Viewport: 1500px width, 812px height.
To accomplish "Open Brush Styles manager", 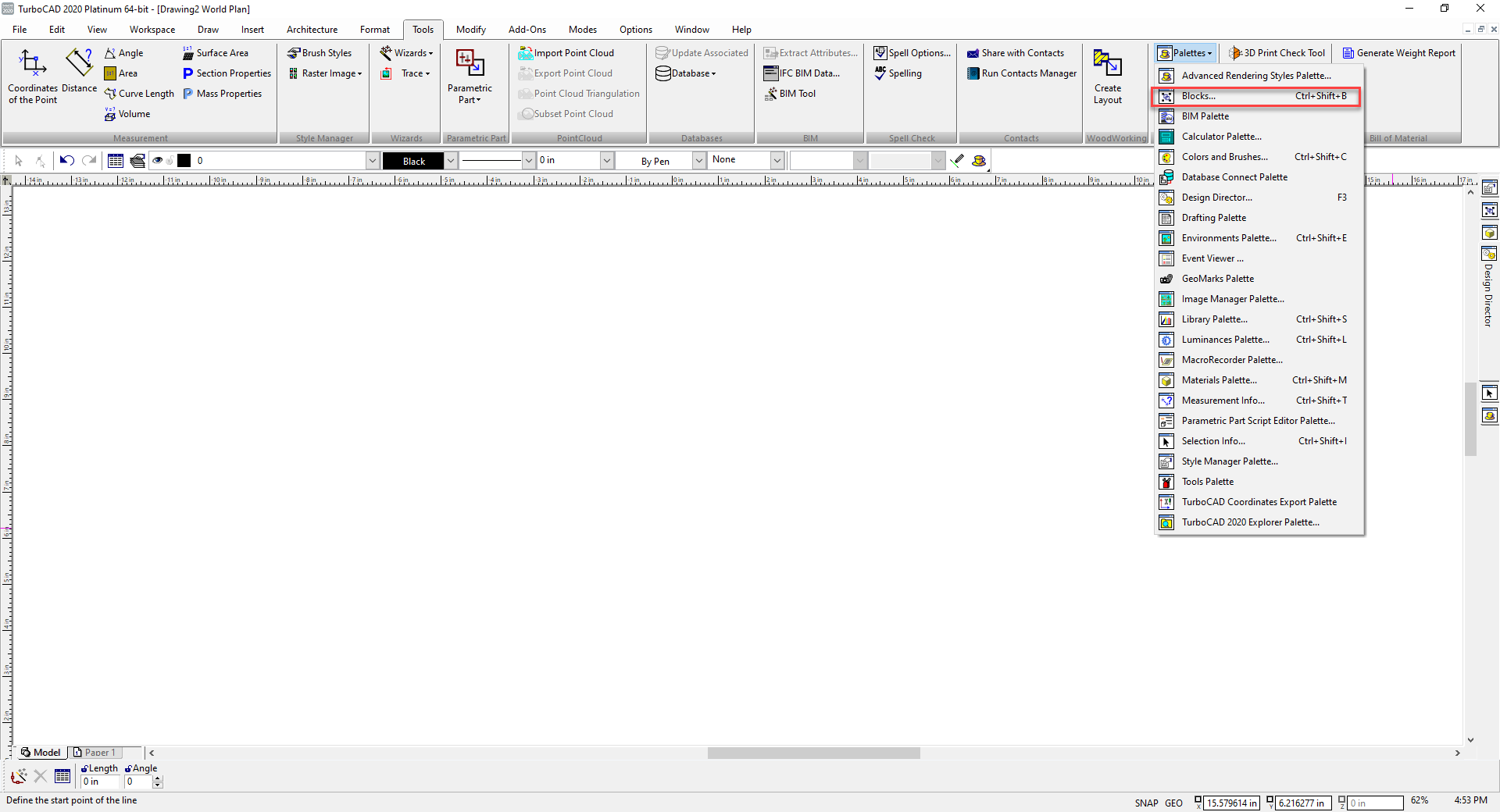I will (320, 53).
